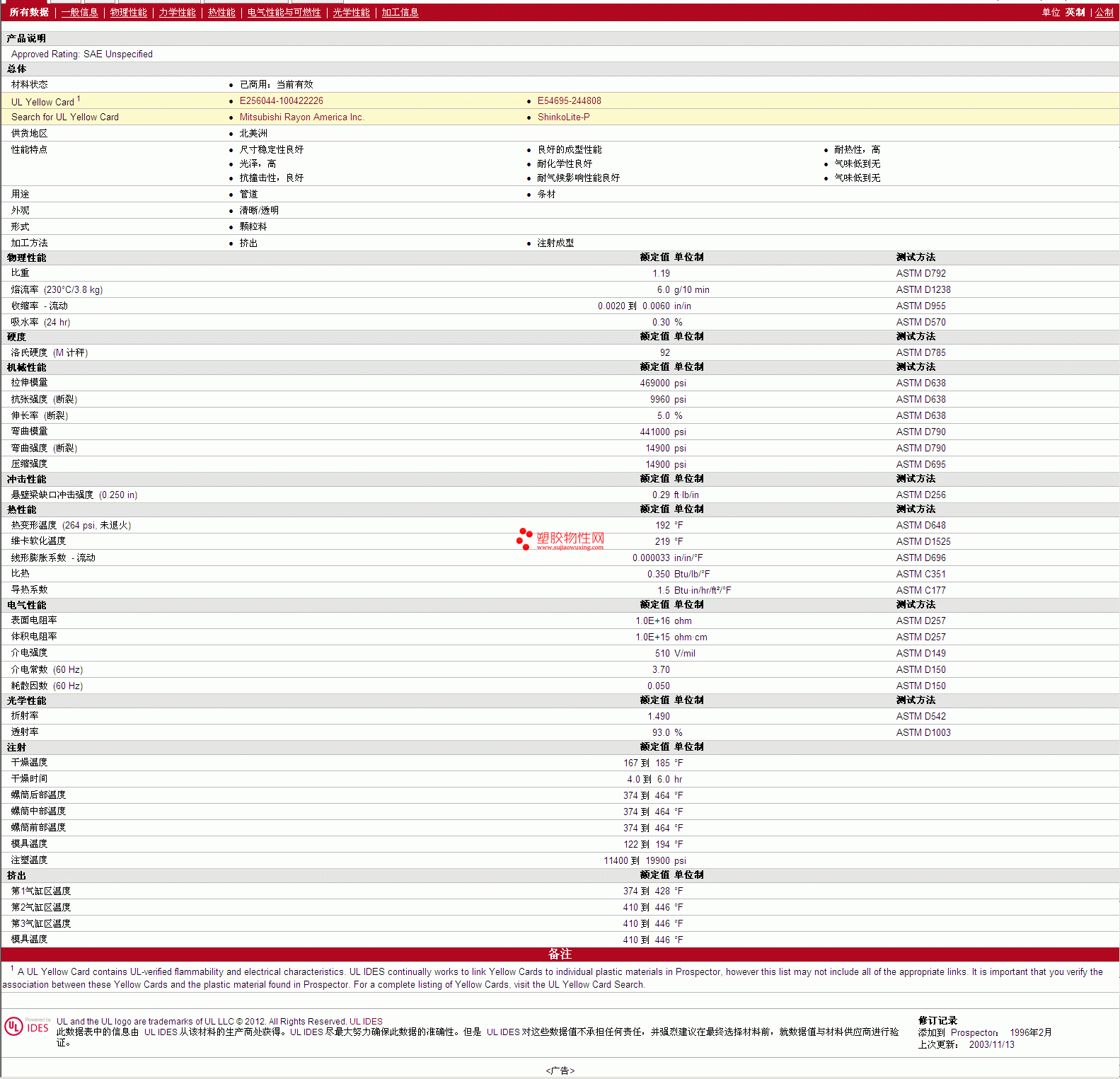This screenshot has height=1079, width=1120.
Task: Switch to the 物理性能 tab
Action: (x=129, y=13)
